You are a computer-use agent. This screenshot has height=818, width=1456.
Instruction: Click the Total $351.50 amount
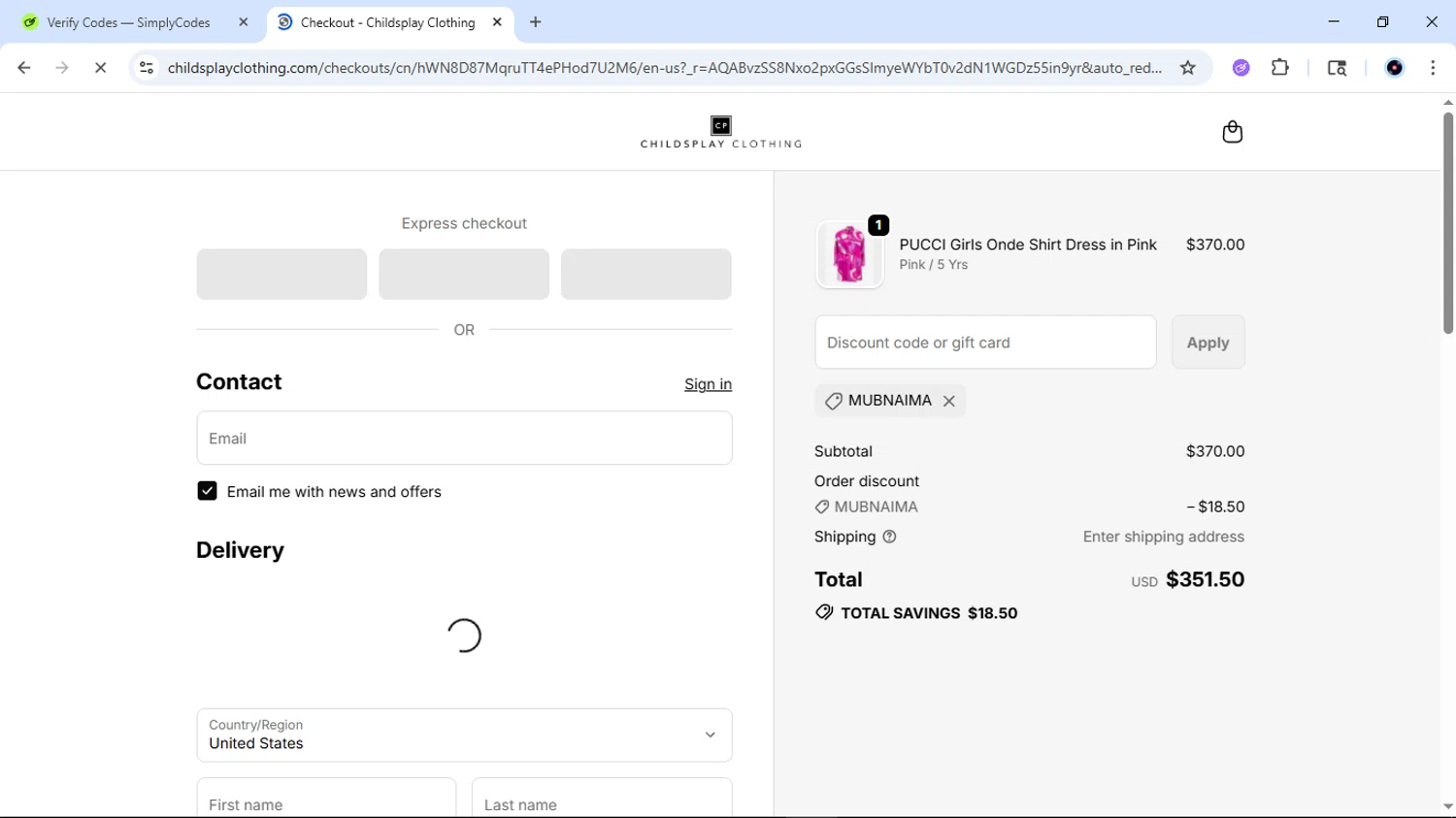pos(1205,579)
